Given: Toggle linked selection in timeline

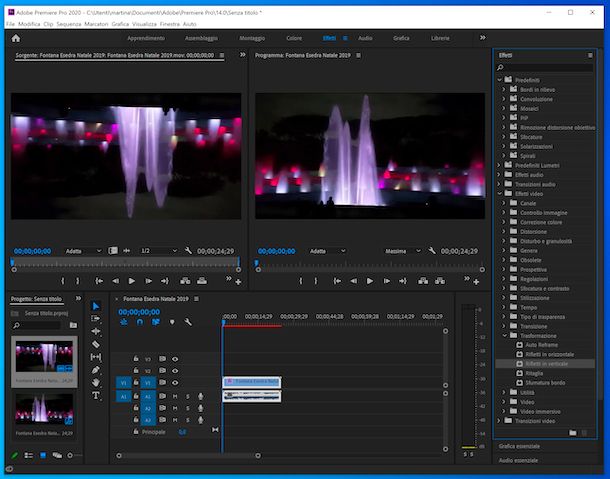Looking at the screenshot, I should coord(156,322).
